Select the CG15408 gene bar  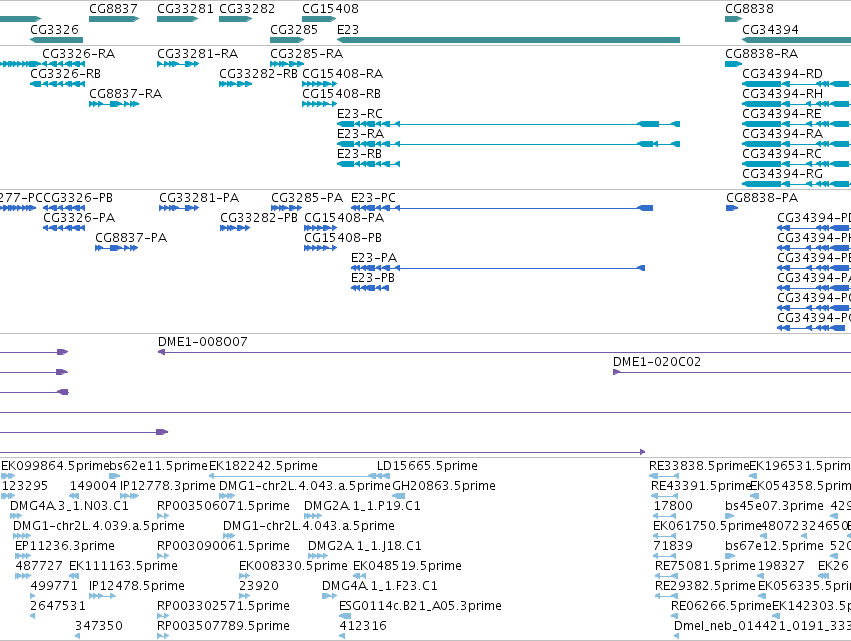click(x=319, y=19)
